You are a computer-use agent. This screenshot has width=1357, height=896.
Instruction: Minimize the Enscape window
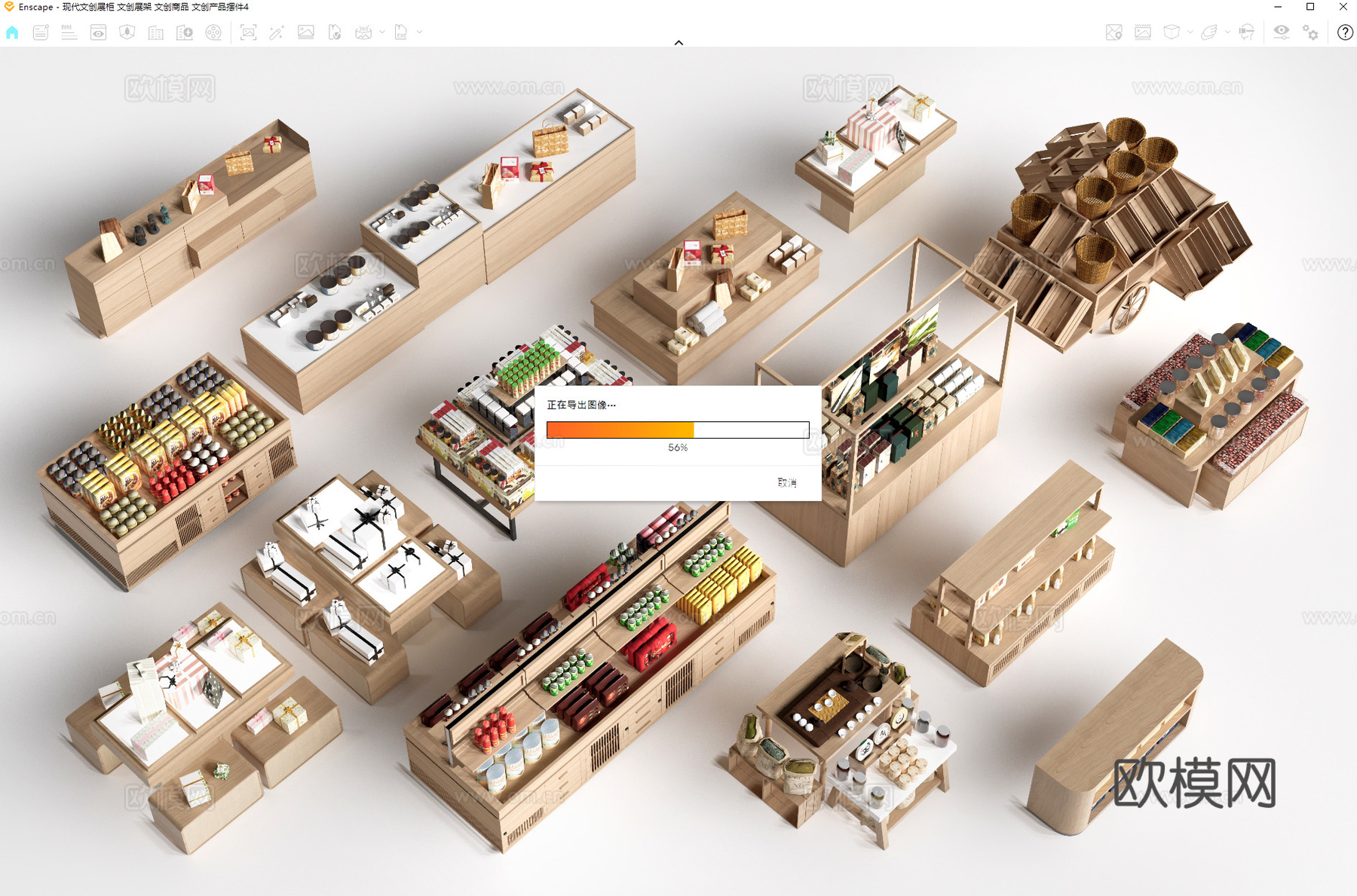click(x=1278, y=7)
